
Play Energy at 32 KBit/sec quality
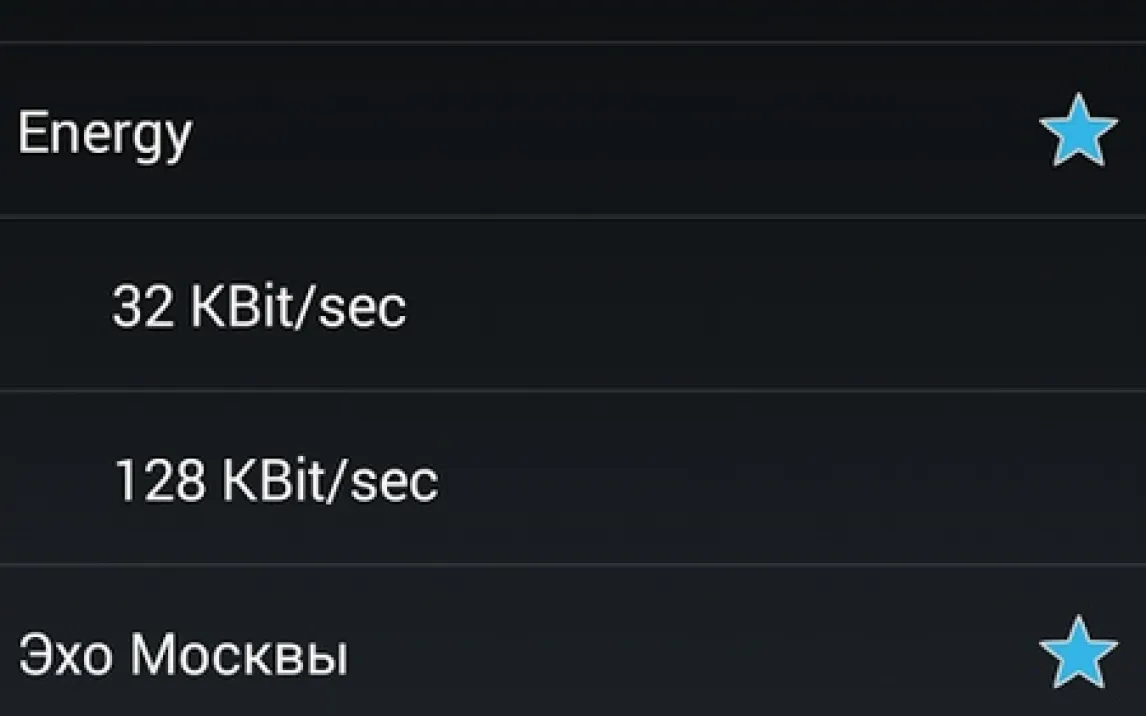(x=259, y=305)
